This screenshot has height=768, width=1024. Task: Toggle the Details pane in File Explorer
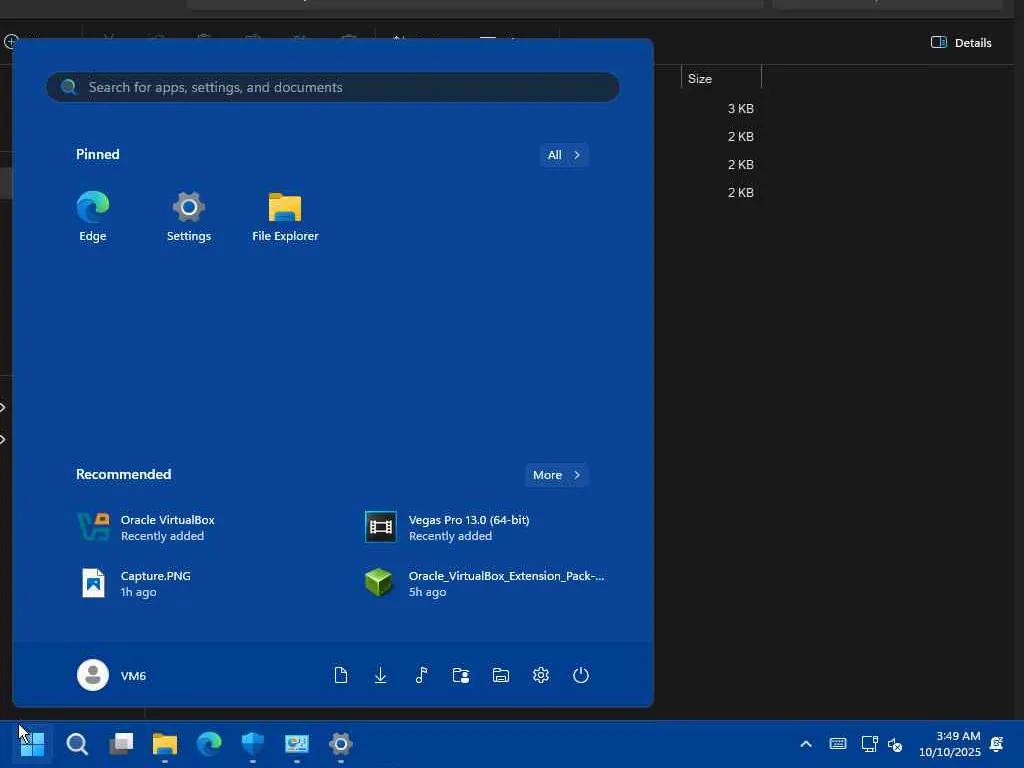click(961, 42)
